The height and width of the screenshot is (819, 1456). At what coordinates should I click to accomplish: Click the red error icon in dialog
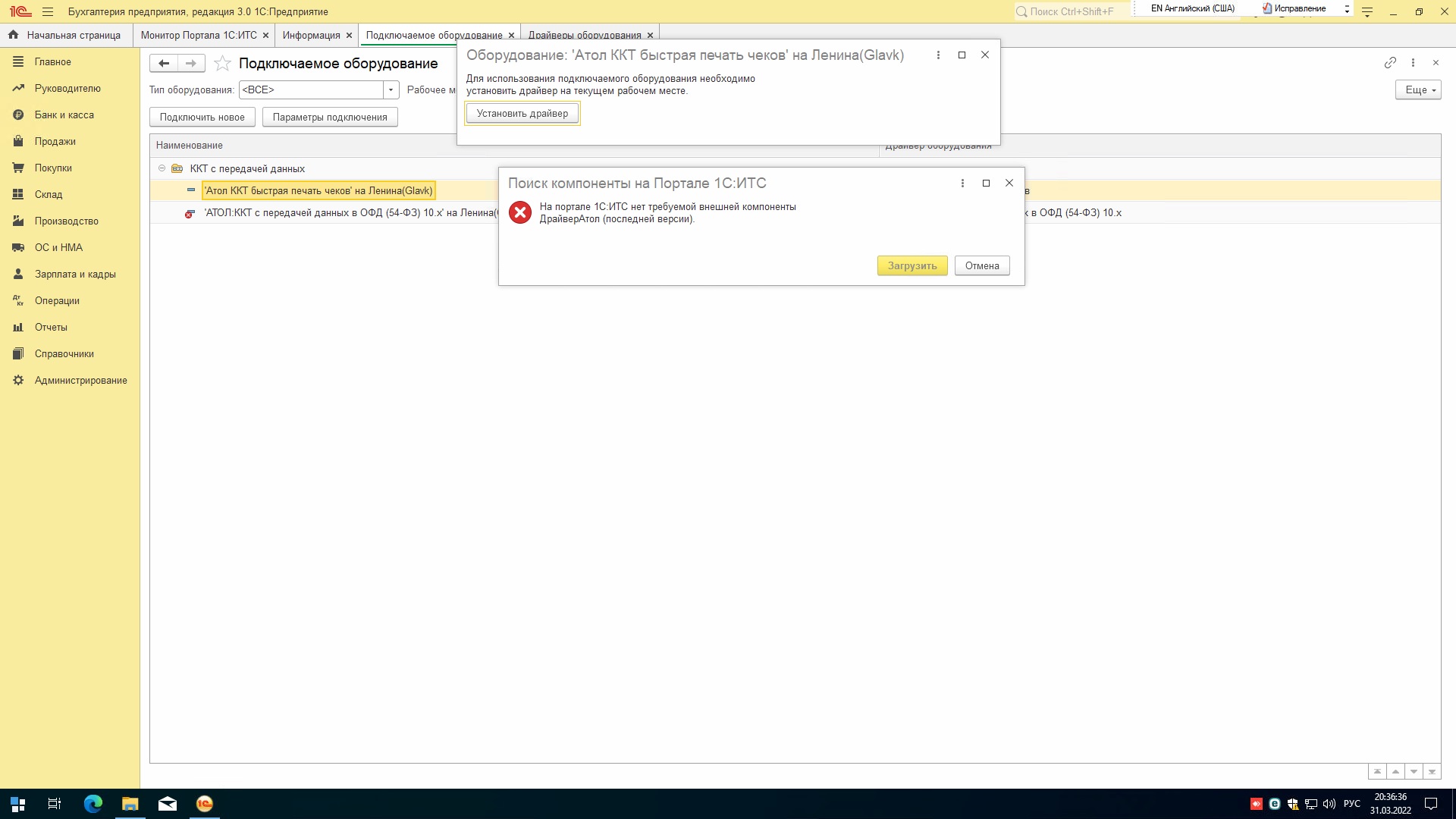tap(520, 212)
